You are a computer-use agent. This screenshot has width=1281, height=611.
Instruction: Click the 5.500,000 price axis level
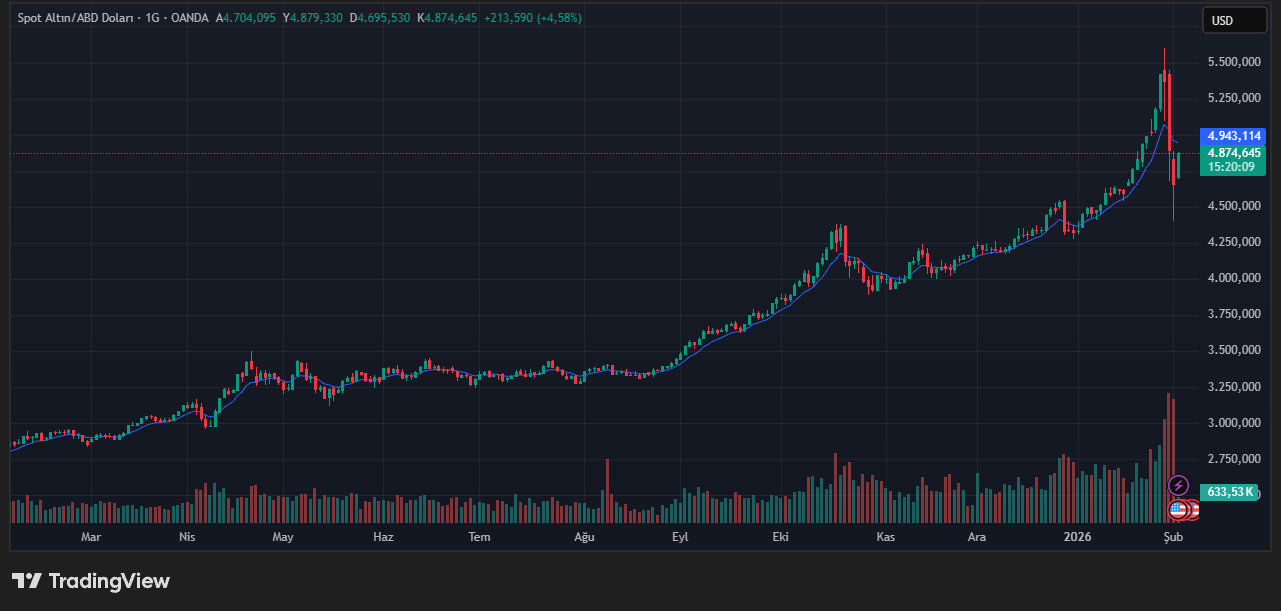1233,62
